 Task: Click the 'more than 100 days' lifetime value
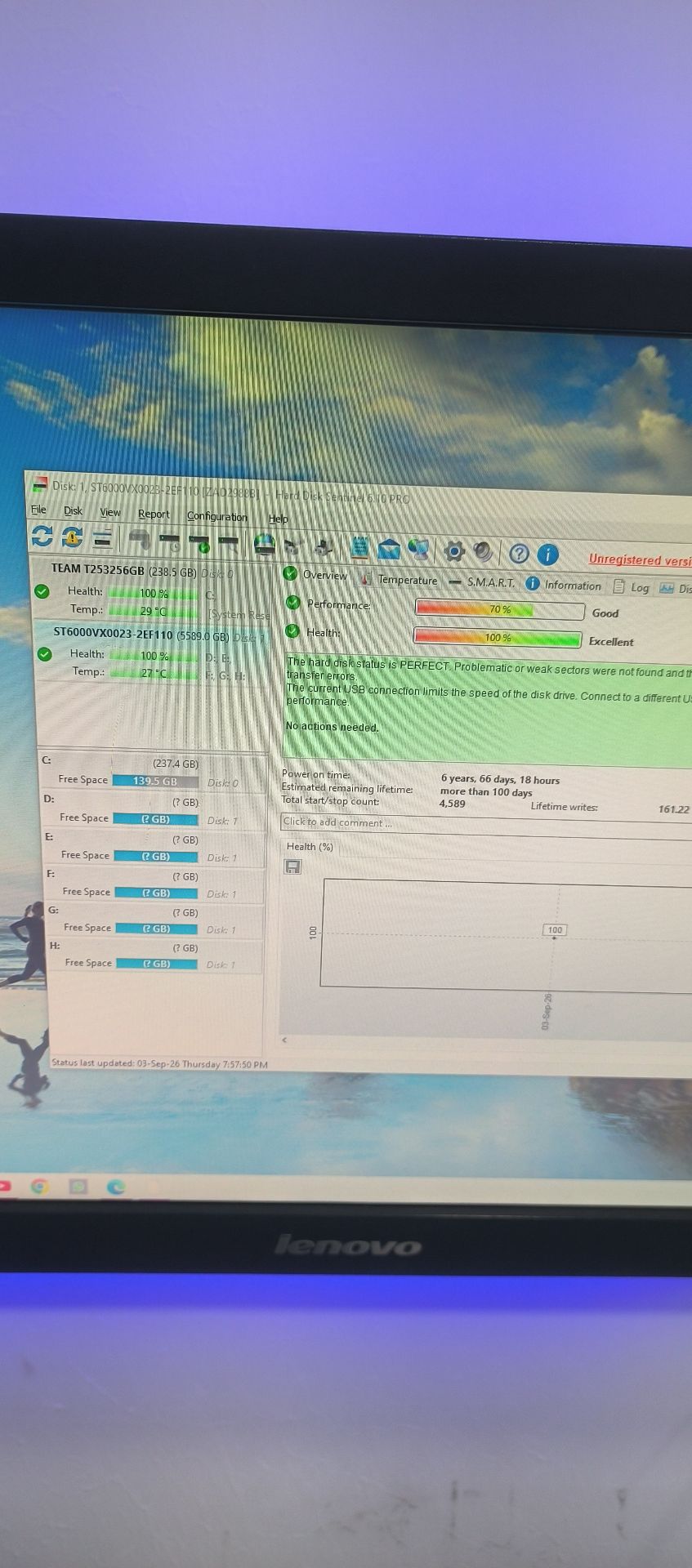pyautogui.click(x=486, y=792)
